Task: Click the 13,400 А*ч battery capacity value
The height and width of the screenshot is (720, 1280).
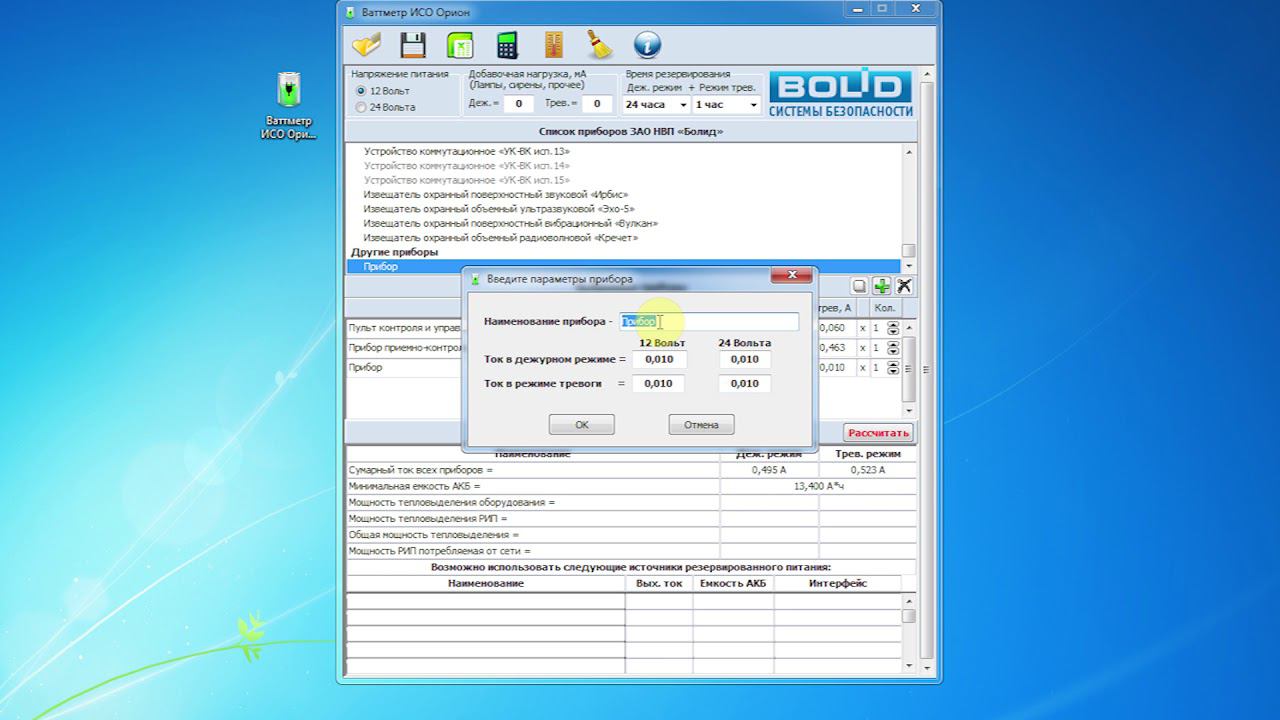Action: click(x=819, y=486)
